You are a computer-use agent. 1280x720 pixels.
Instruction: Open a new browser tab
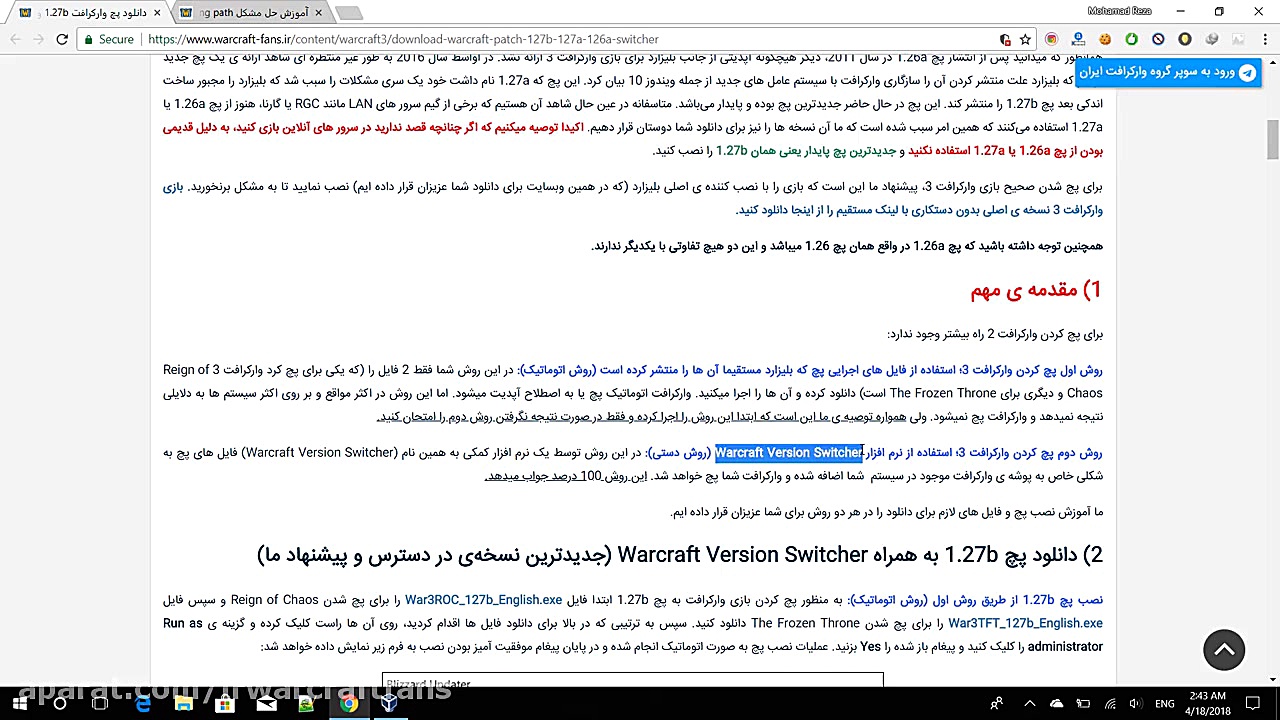(348, 13)
